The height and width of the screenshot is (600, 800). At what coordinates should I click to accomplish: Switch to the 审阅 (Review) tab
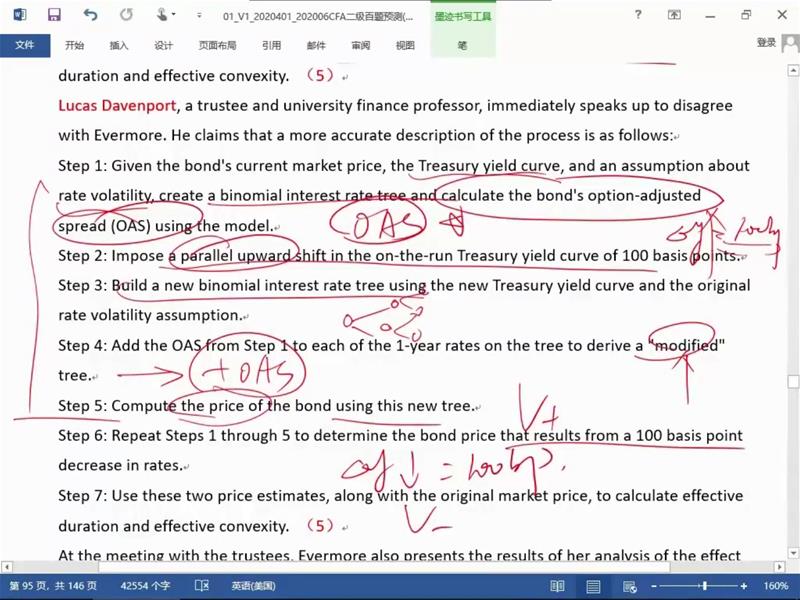(361, 45)
